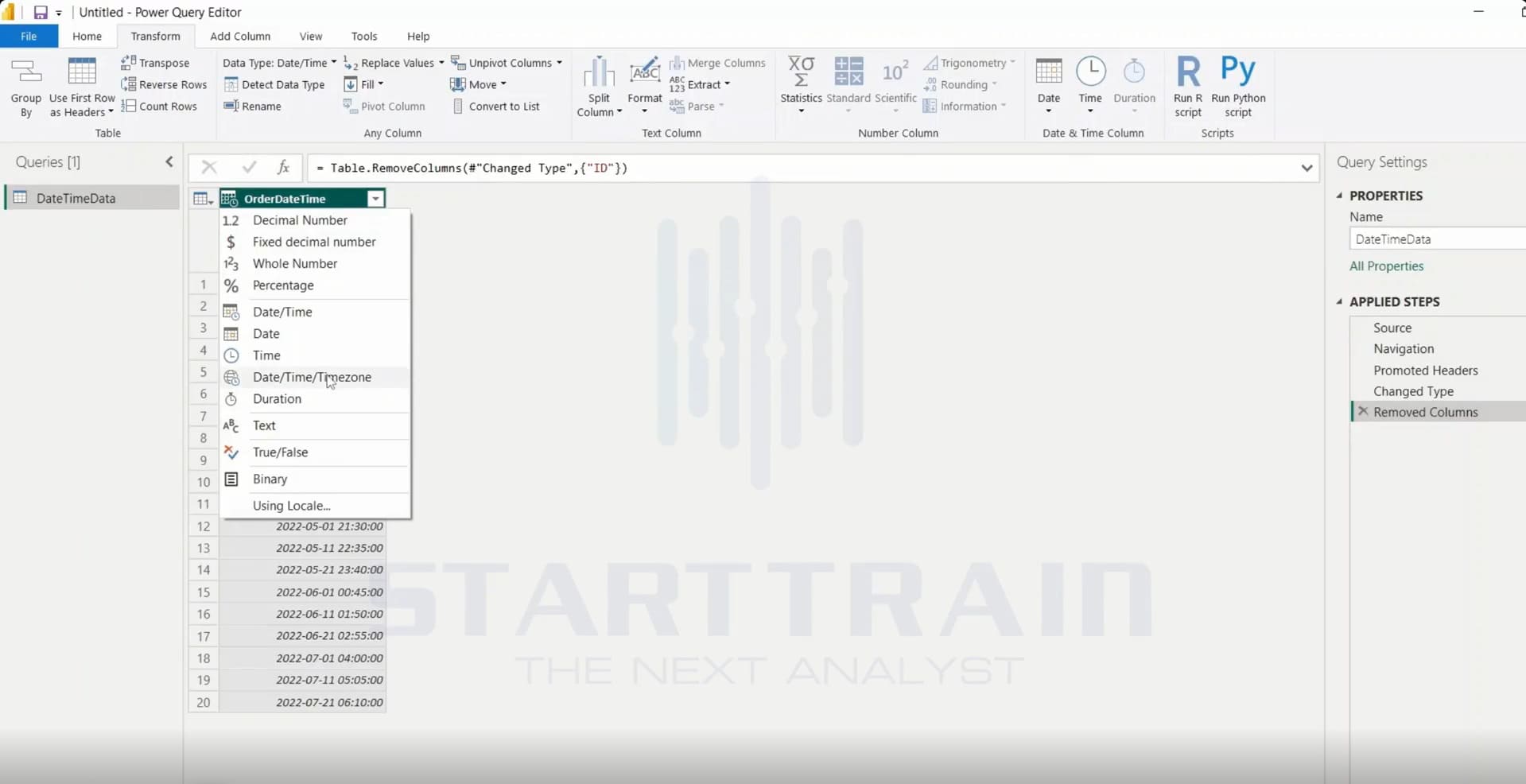Run R script
1526x784 pixels.
1188,87
